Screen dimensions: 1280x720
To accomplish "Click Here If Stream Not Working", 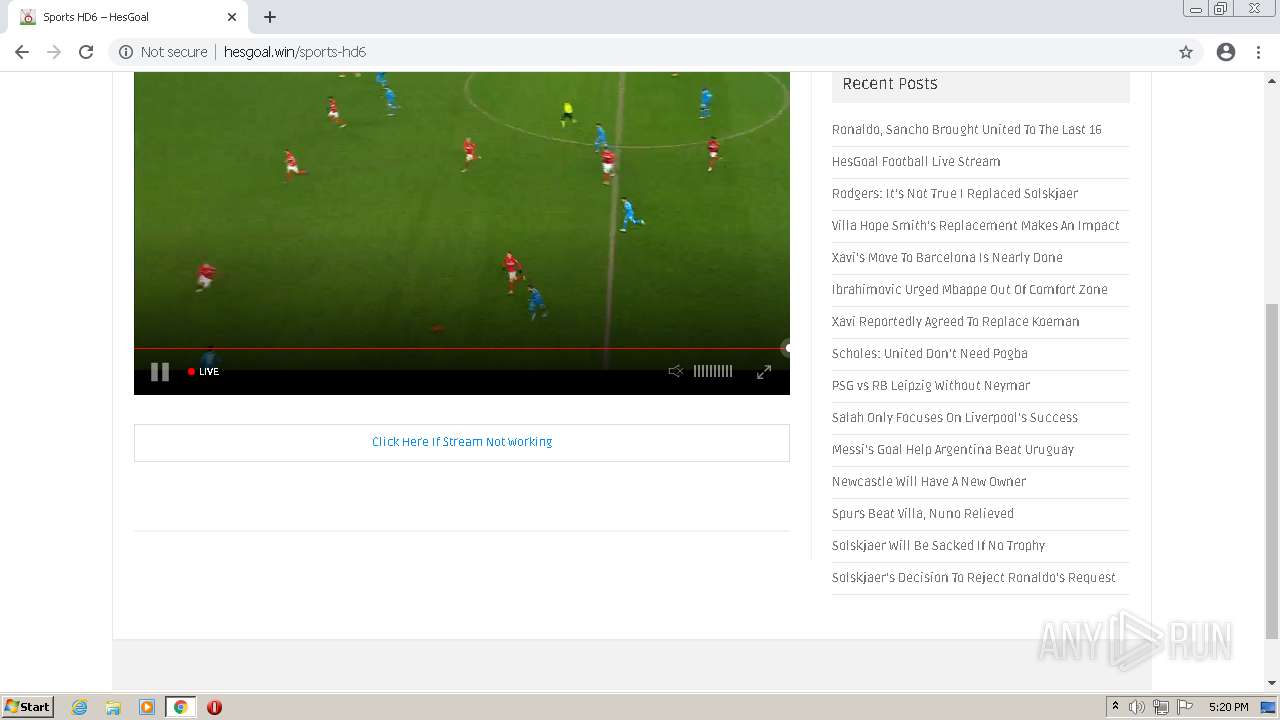I will 462,442.
